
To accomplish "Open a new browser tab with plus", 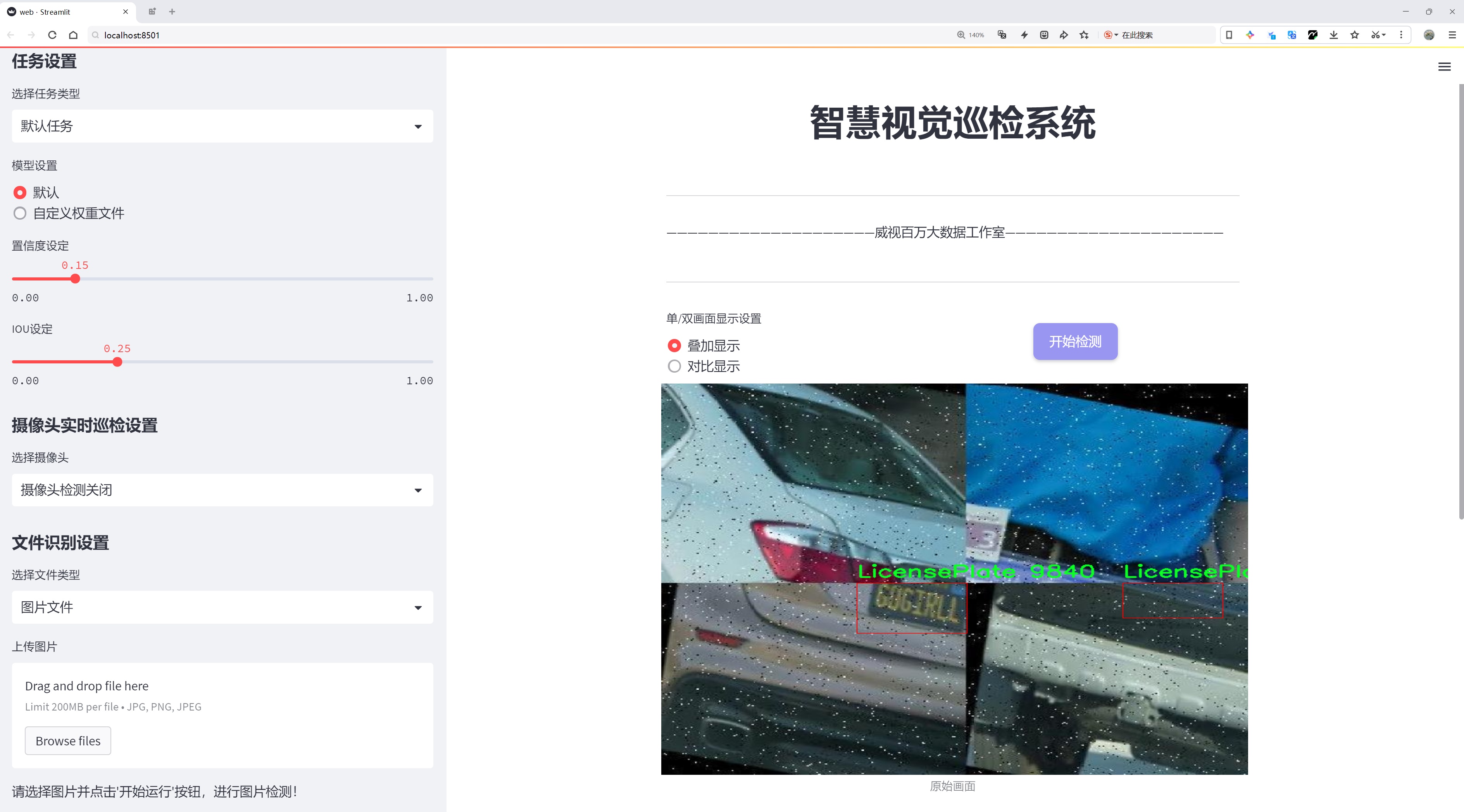I will click(x=172, y=11).
